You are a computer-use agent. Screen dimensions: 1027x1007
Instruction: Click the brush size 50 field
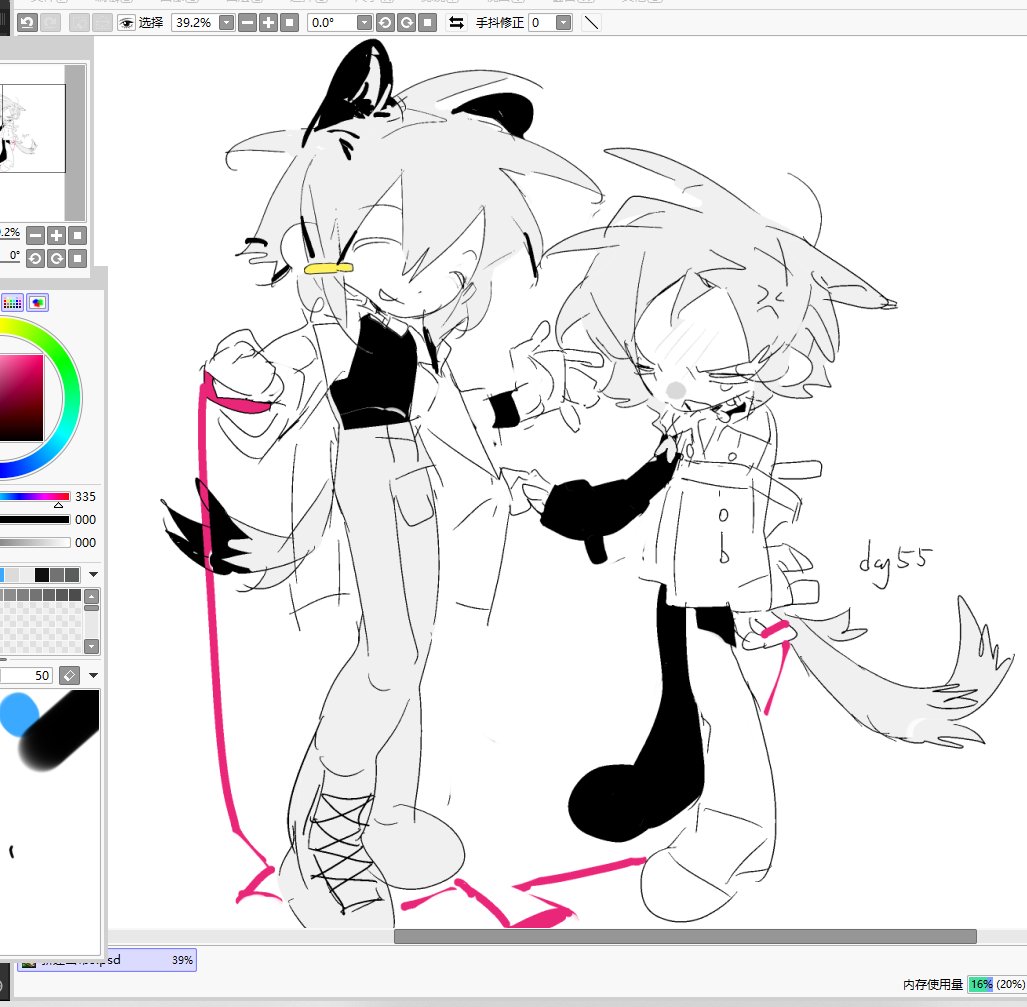point(26,675)
